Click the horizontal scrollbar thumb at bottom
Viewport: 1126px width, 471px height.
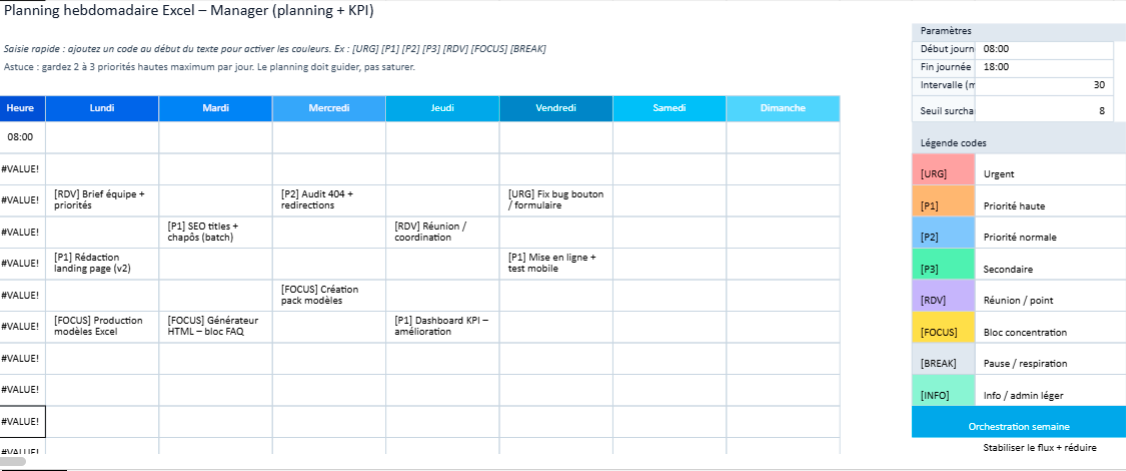[13, 462]
